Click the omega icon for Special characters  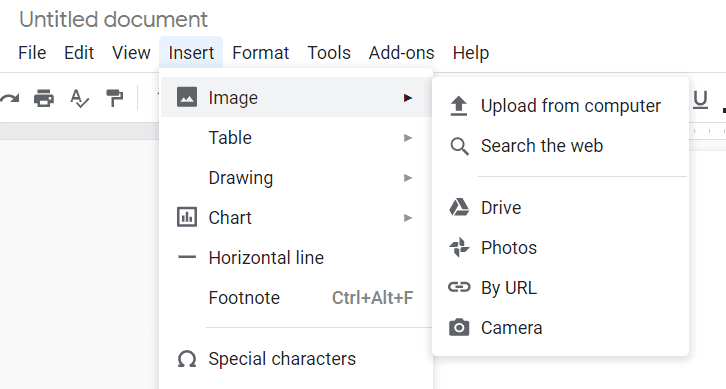coord(187,359)
